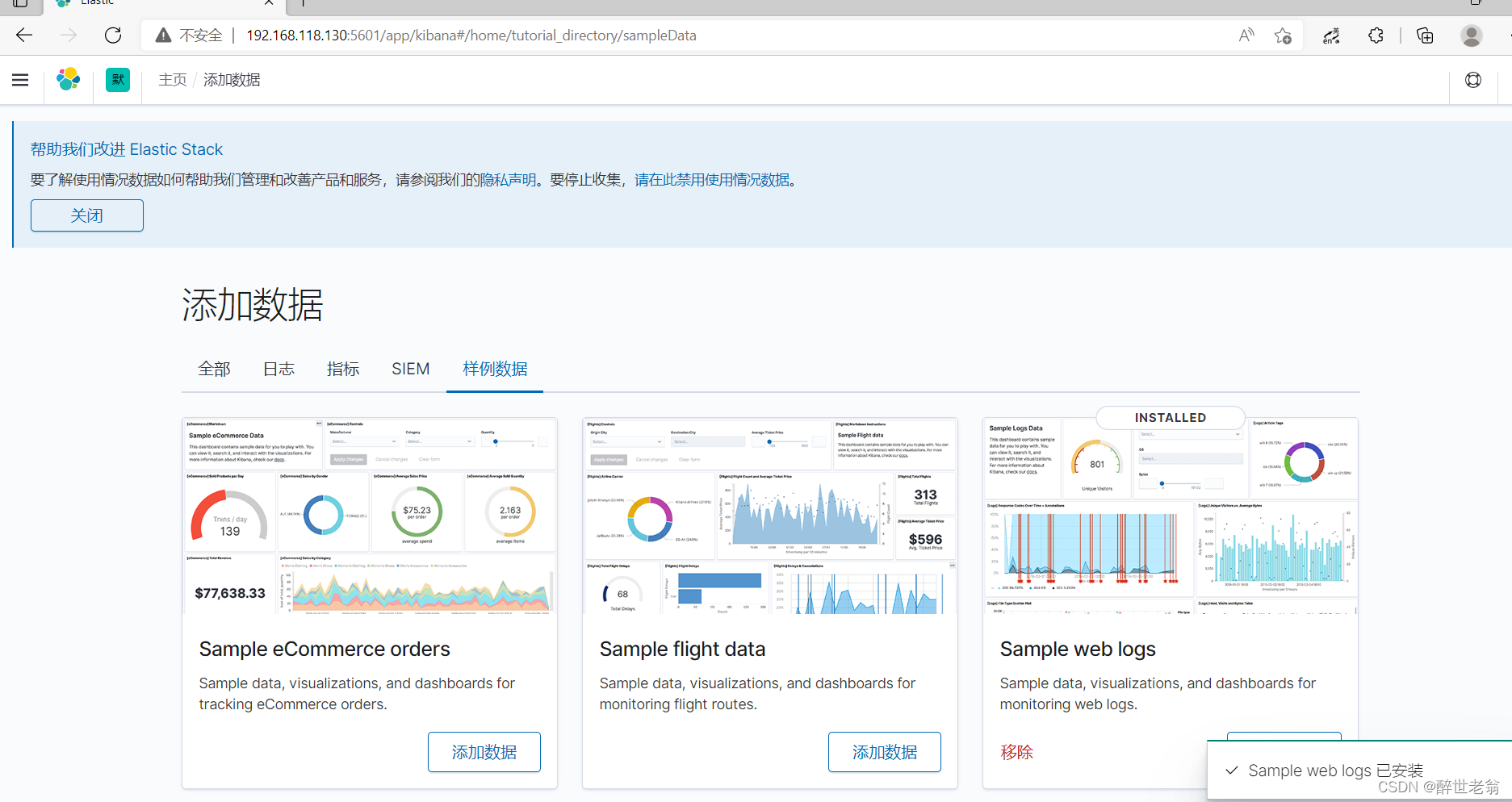The image size is (1512, 802).
Task: Navigate to 主页 breadcrumb
Action: click(173, 80)
